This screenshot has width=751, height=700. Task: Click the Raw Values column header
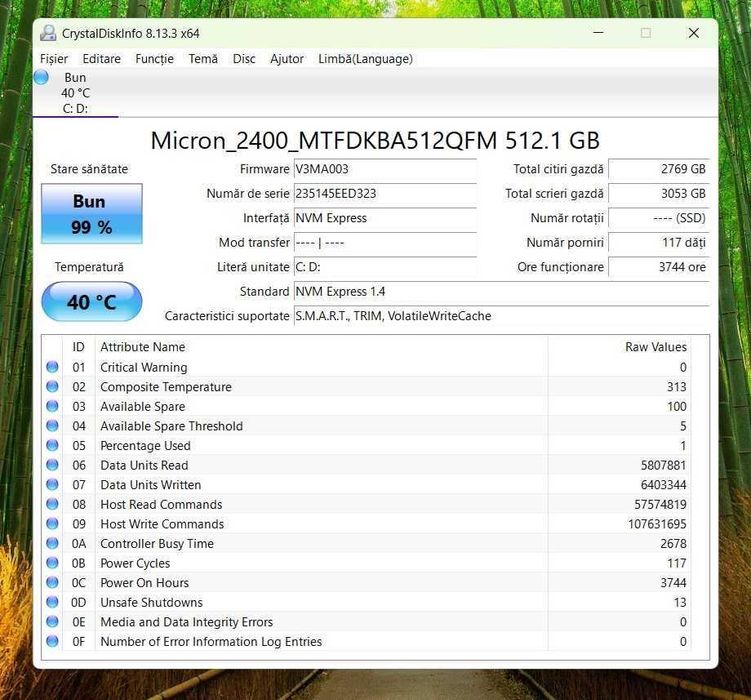(x=619, y=347)
